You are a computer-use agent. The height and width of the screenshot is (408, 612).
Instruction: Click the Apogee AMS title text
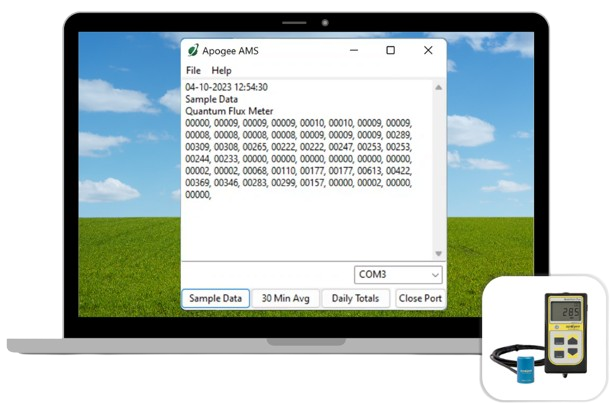[x=230, y=51]
